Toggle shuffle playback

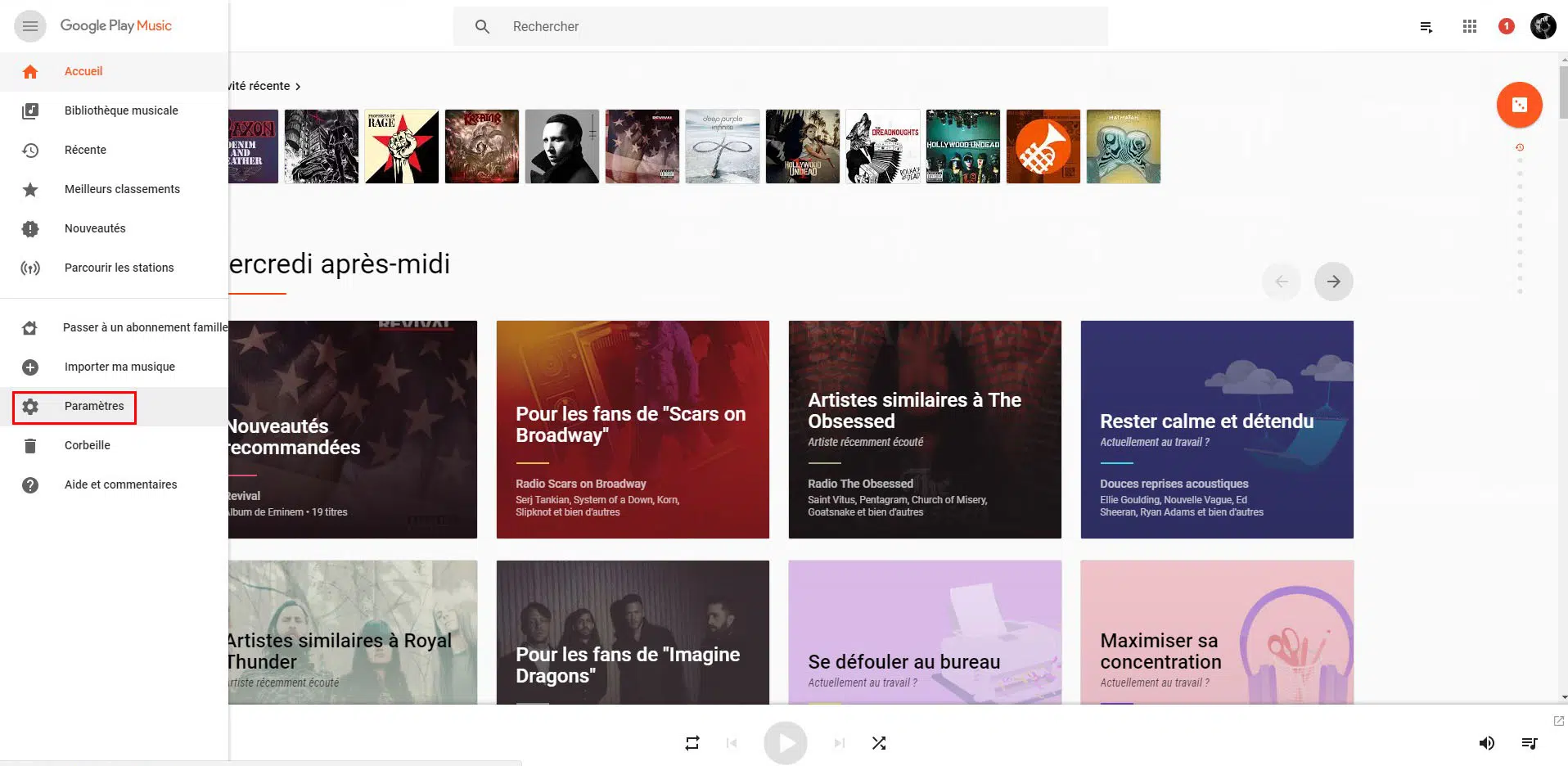tap(879, 743)
